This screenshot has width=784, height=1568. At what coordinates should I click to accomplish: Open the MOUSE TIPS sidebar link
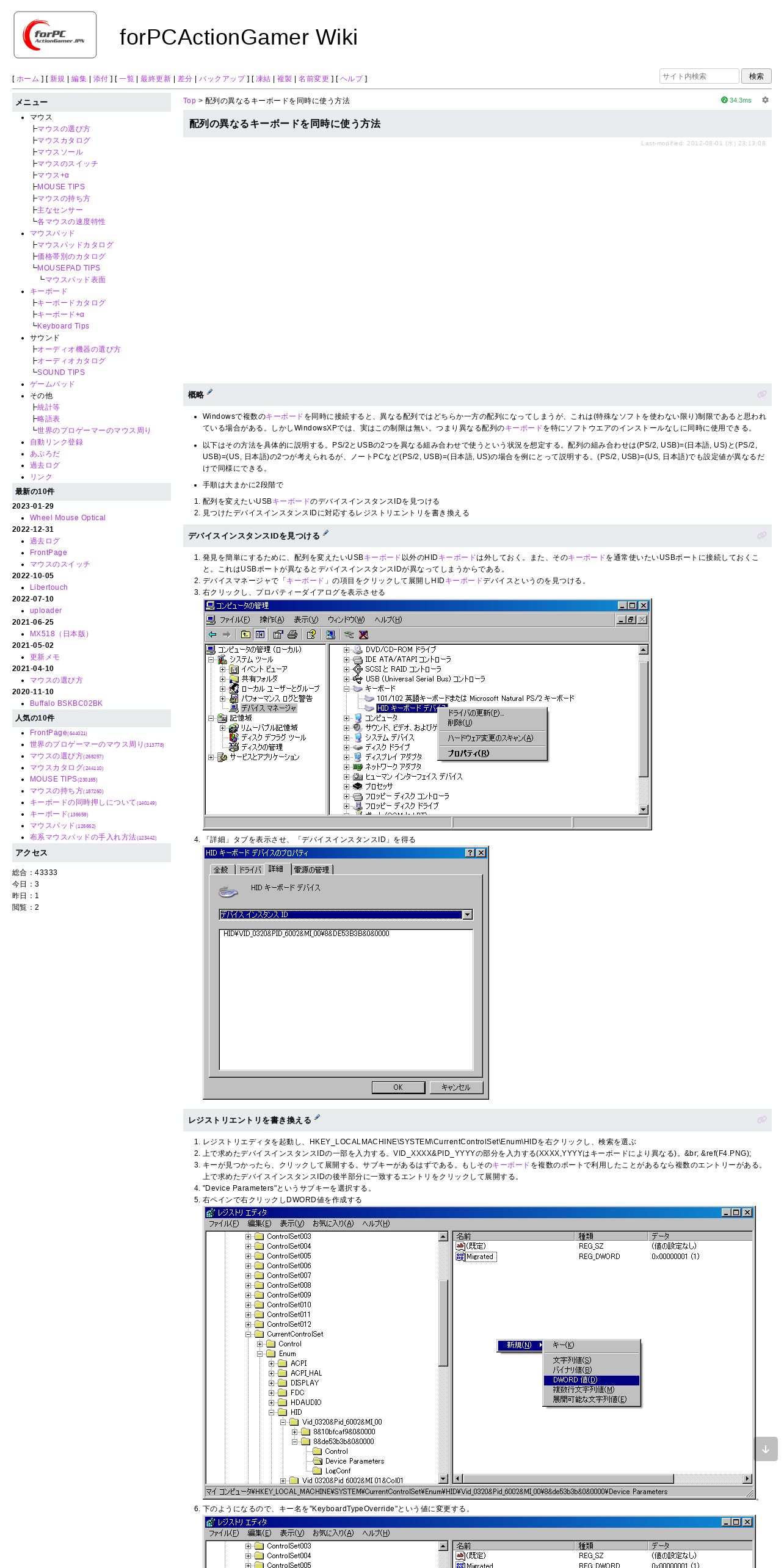(61, 187)
